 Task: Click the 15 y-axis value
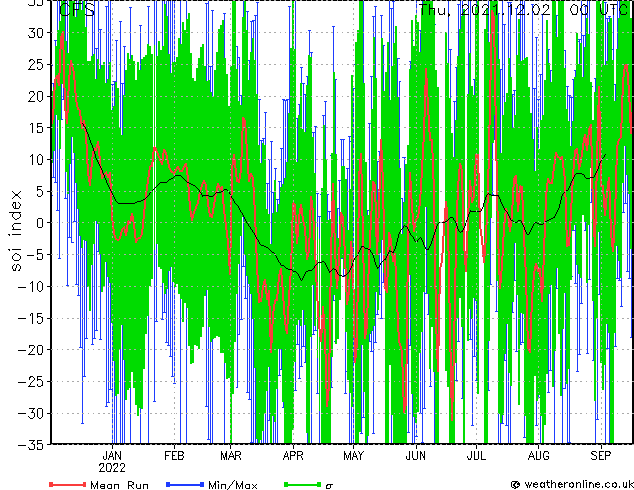point(37,128)
